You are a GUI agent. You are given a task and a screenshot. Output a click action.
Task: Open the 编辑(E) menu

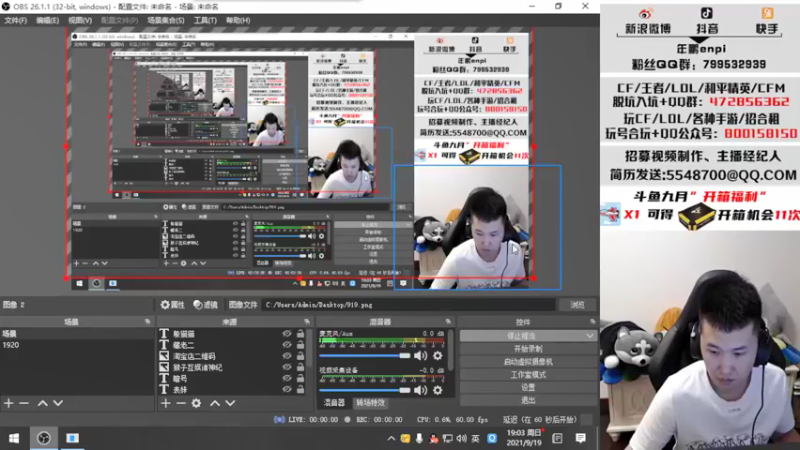(x=47, y=20)
